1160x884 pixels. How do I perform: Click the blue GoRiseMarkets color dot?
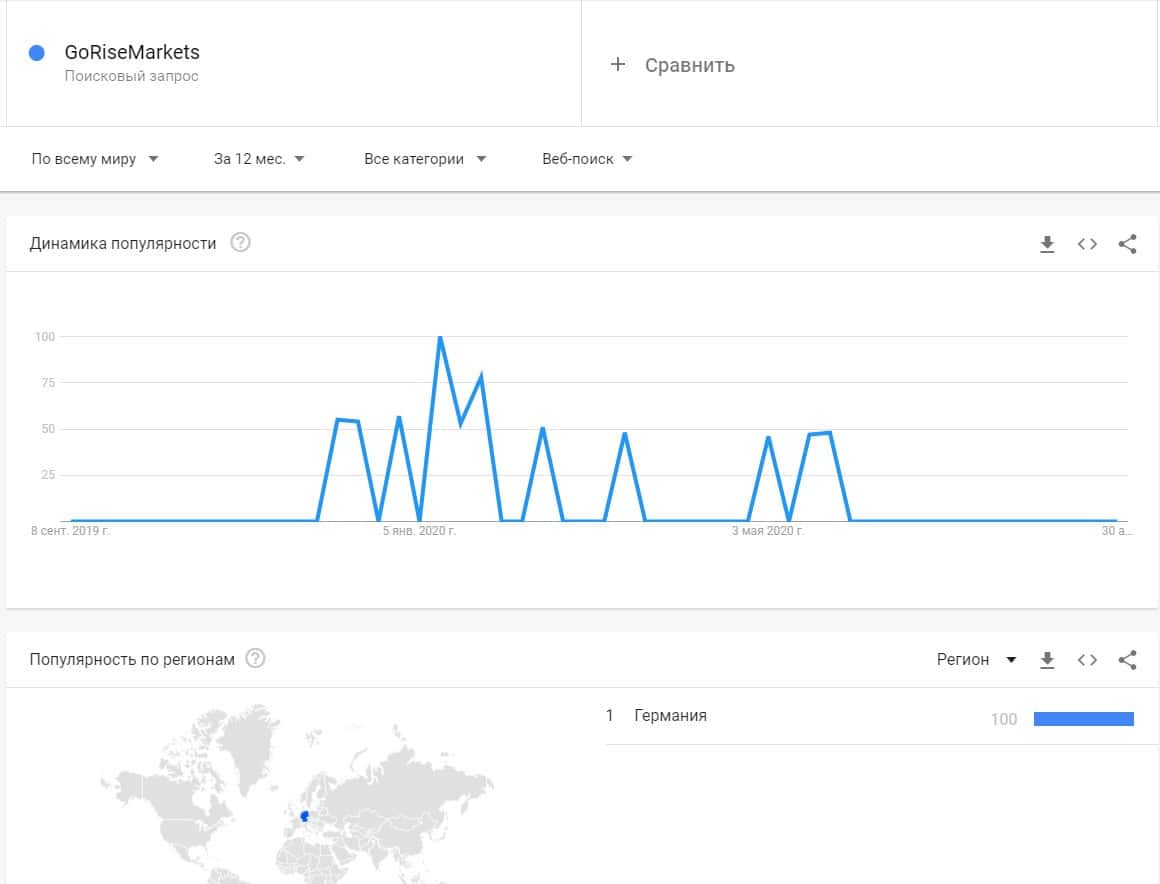[x=37, y=53]
